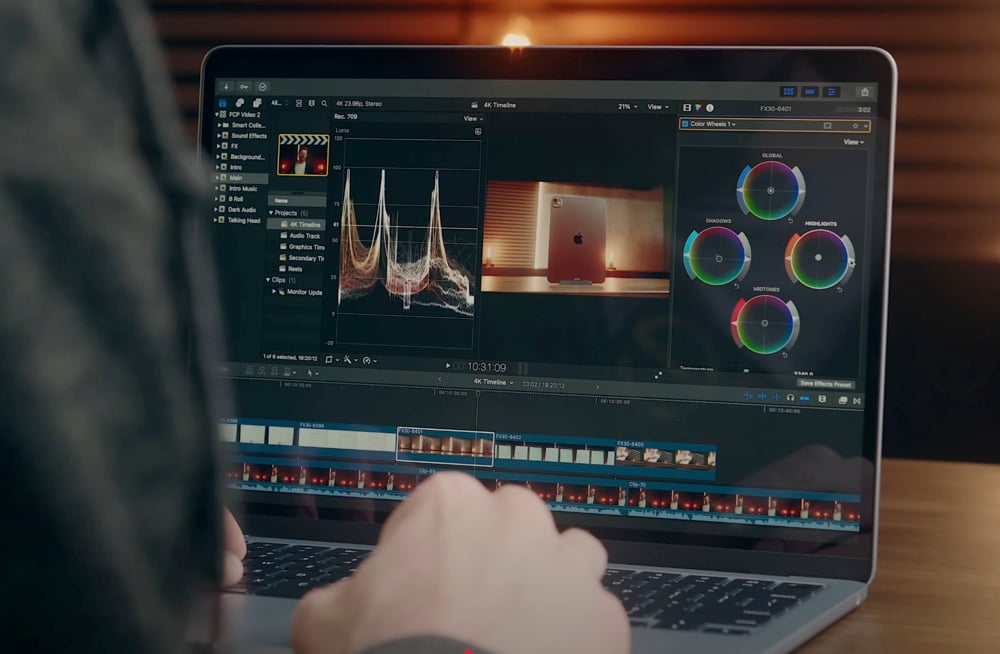Open the viewer zoom 21% dropdown
1000x654 pixels.
pos(627,107)
